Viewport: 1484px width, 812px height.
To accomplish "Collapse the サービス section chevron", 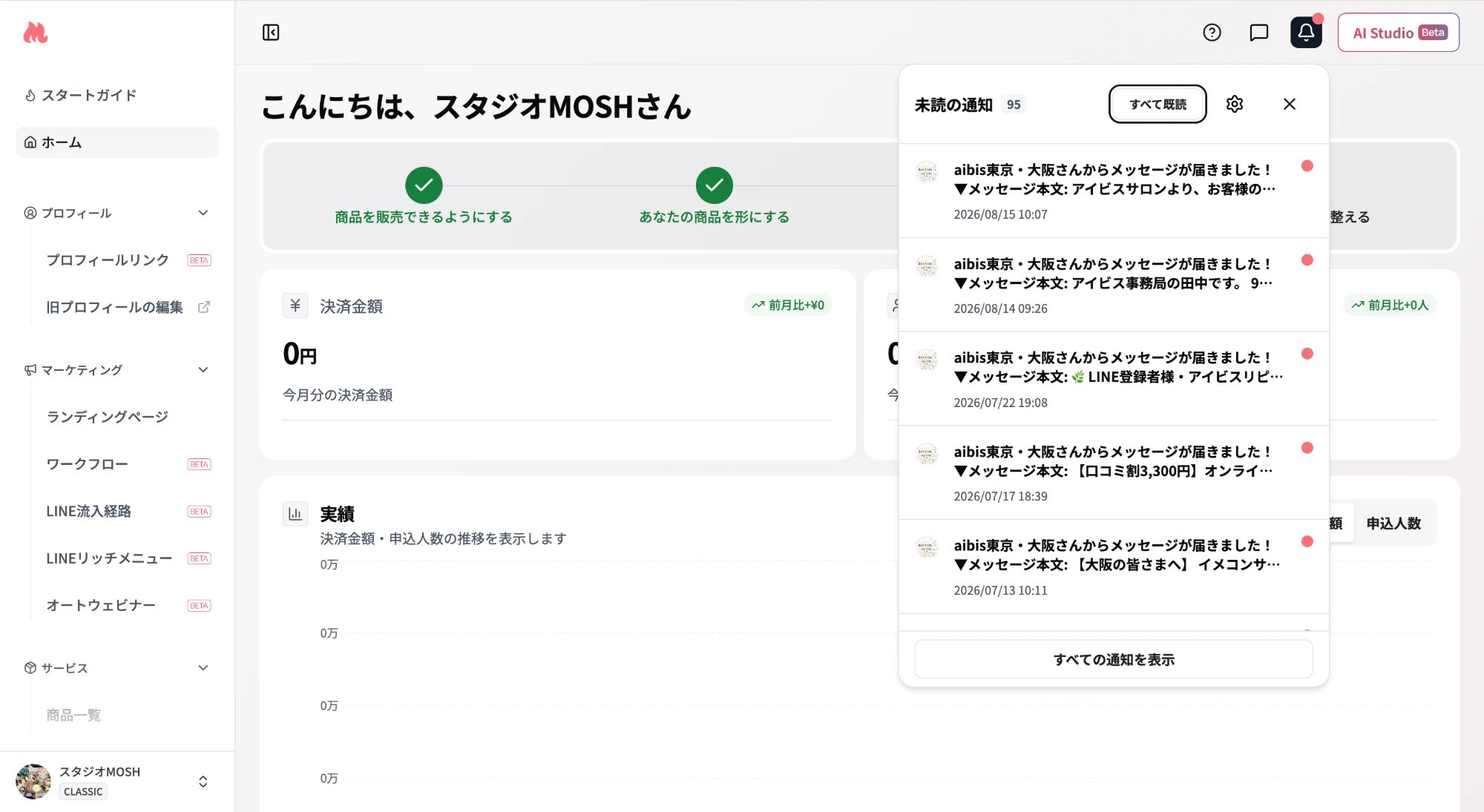I will (203, 668).
